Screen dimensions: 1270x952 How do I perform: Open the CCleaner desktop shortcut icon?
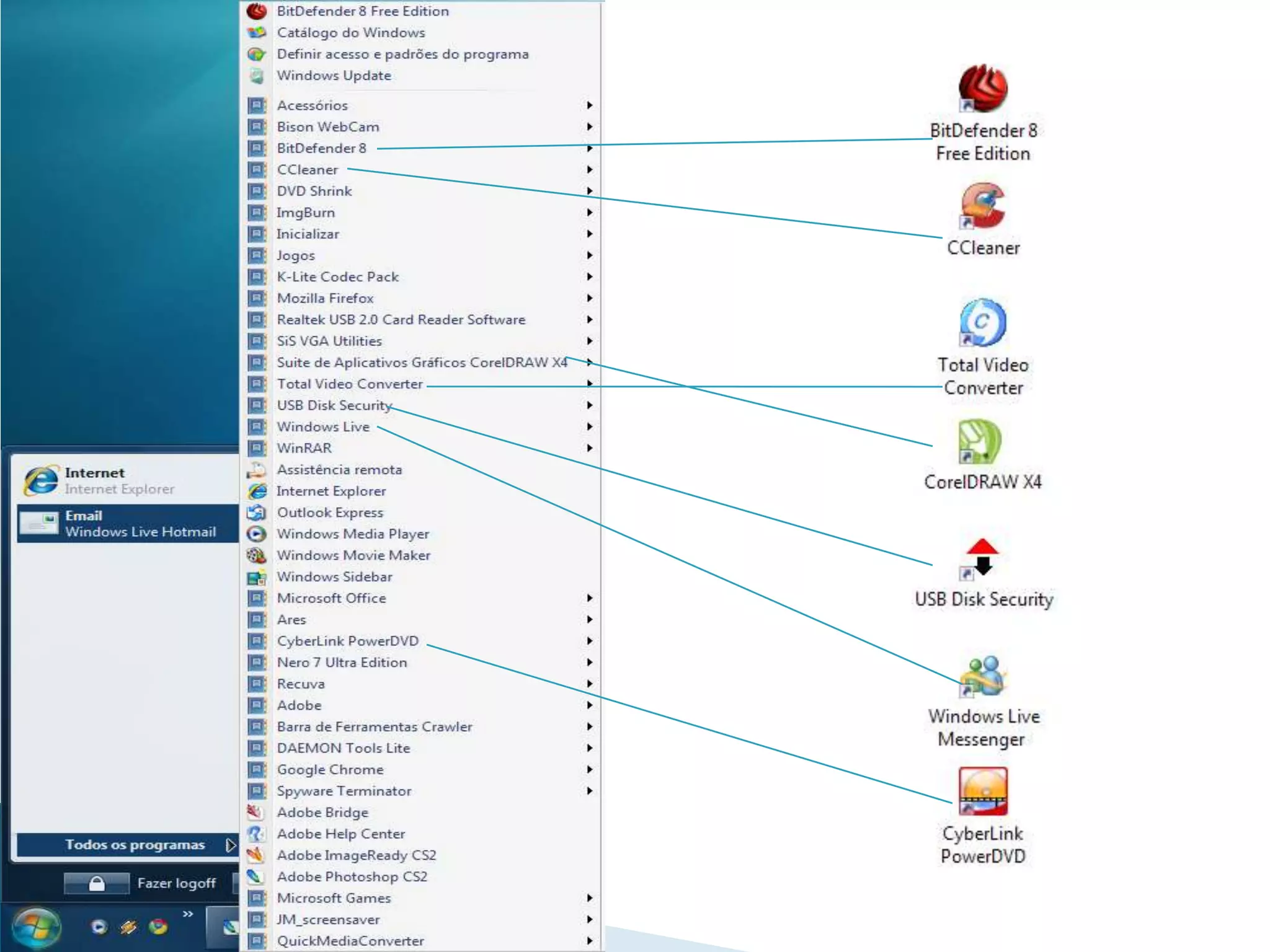[x=983, y=206]
